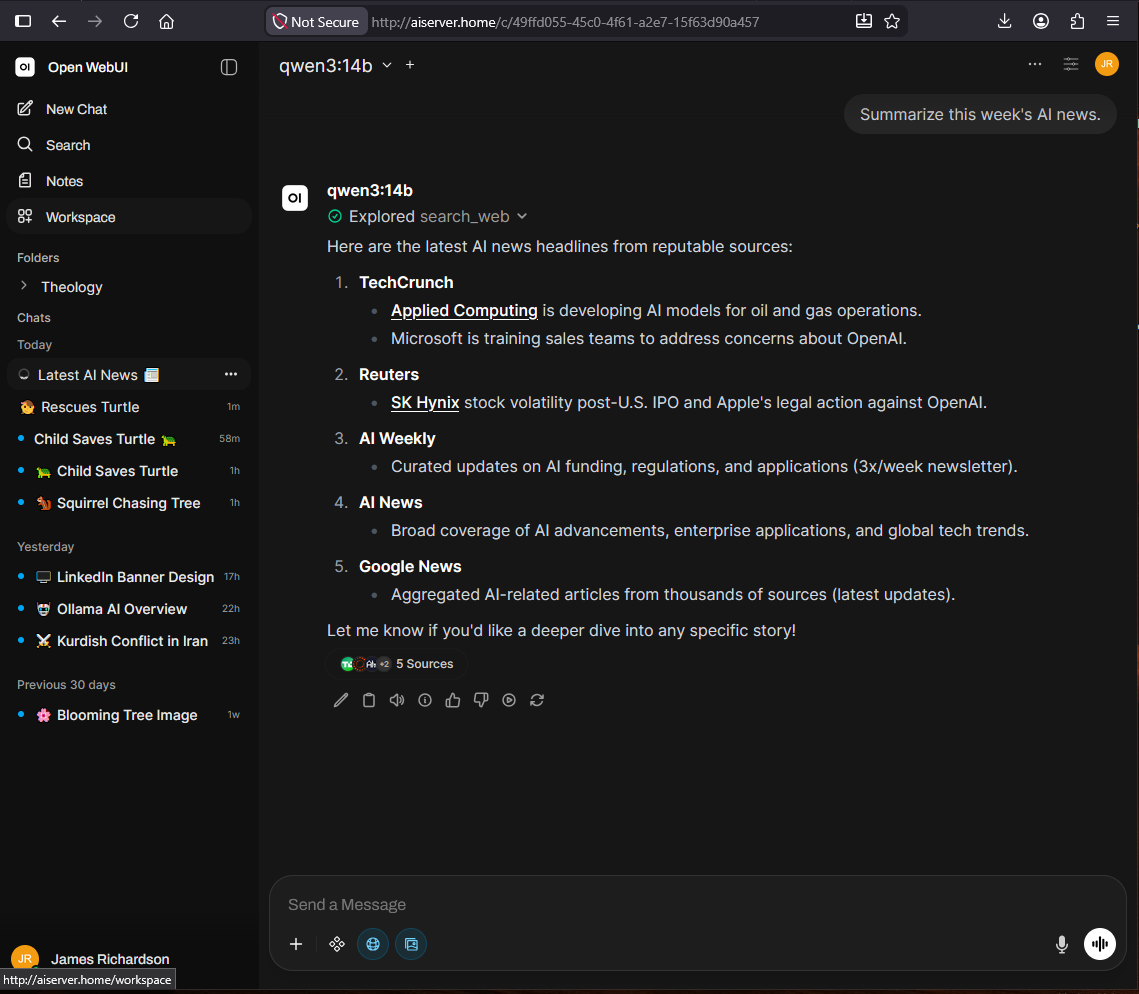Expand the Theology folder
1139x994 pixels.
(x=72, y=287)
